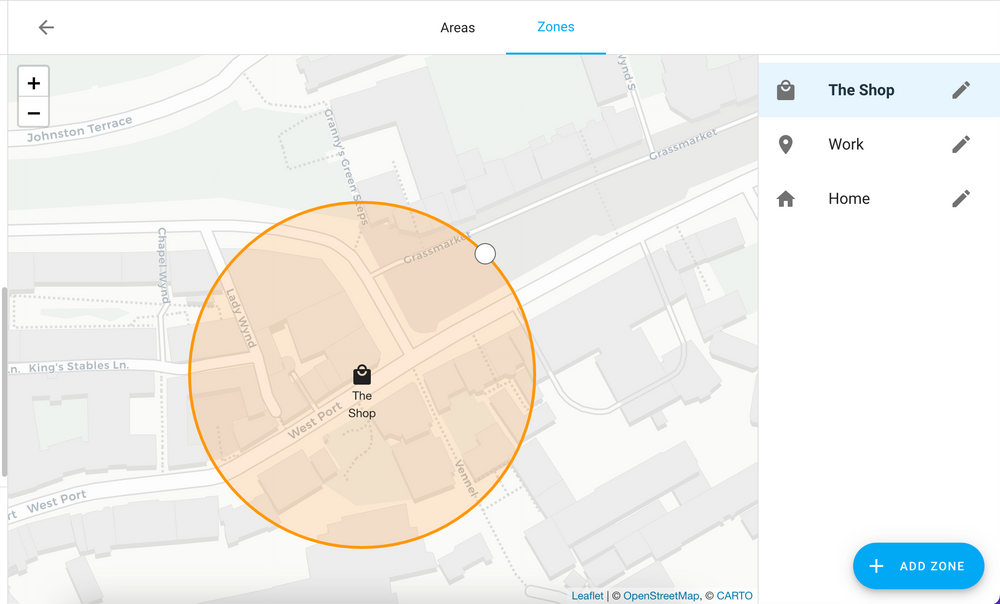Open the Zones tab
This screenshot has width=1000, height=604.
(x=555, y=27)
